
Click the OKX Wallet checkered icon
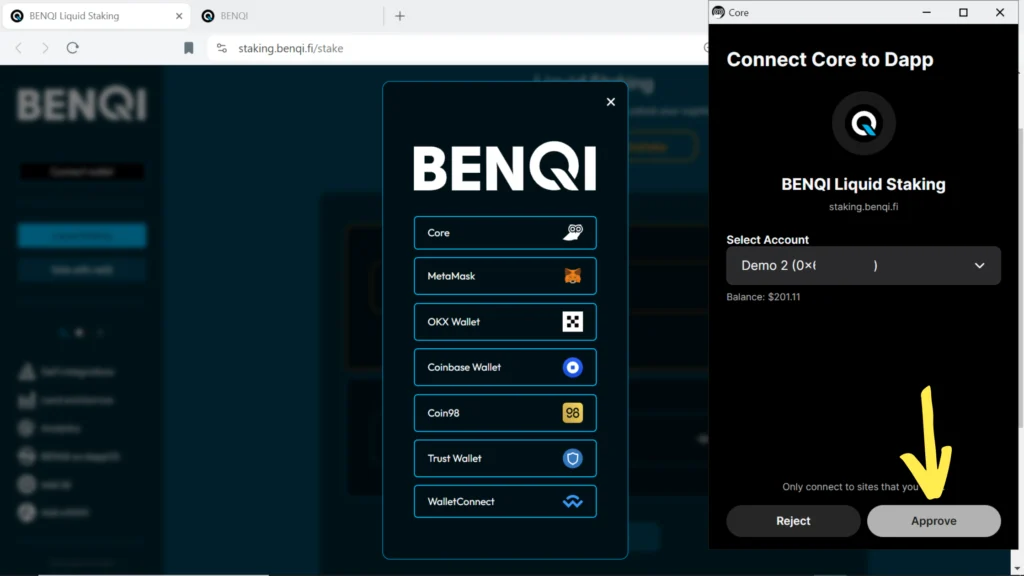coord(573,322)
